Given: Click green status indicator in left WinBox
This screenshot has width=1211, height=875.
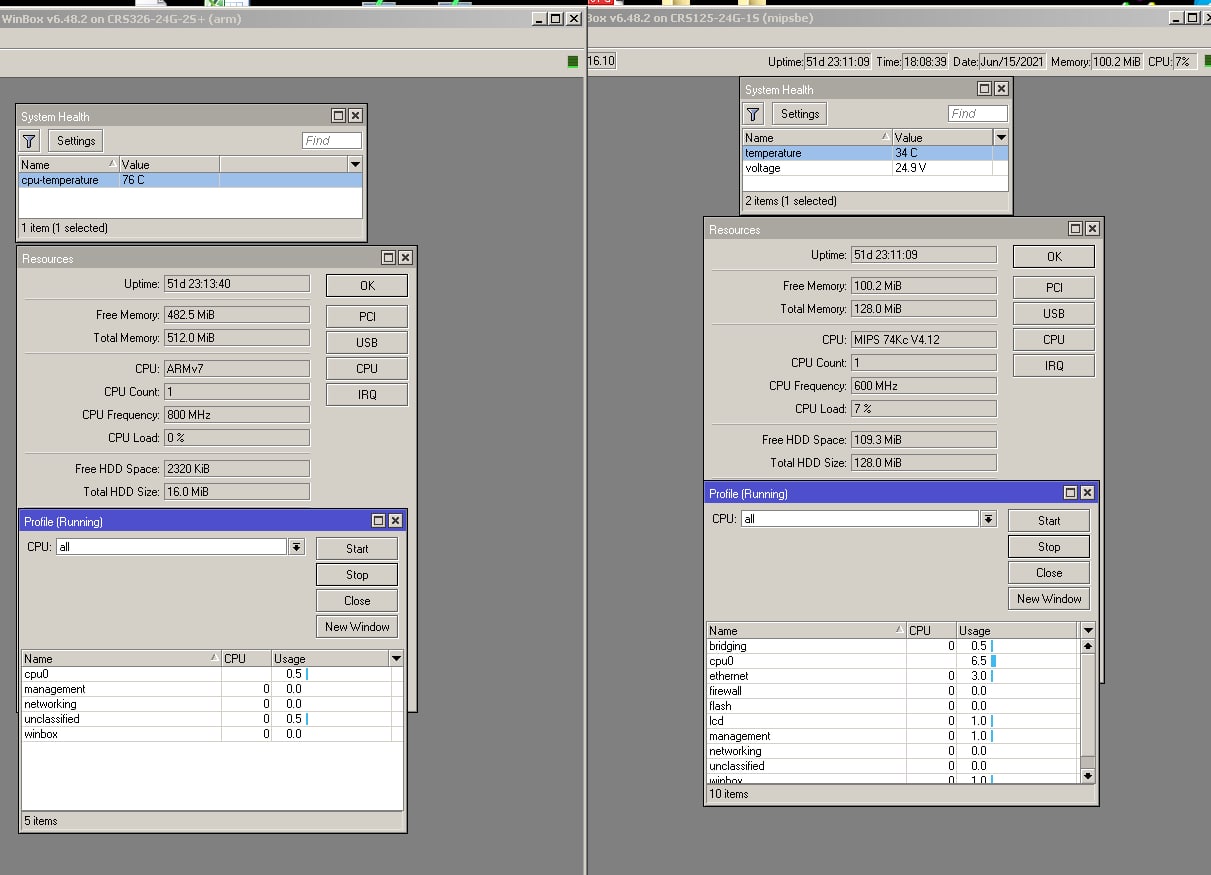Looking at the screenshot, I should pos(573,62).
